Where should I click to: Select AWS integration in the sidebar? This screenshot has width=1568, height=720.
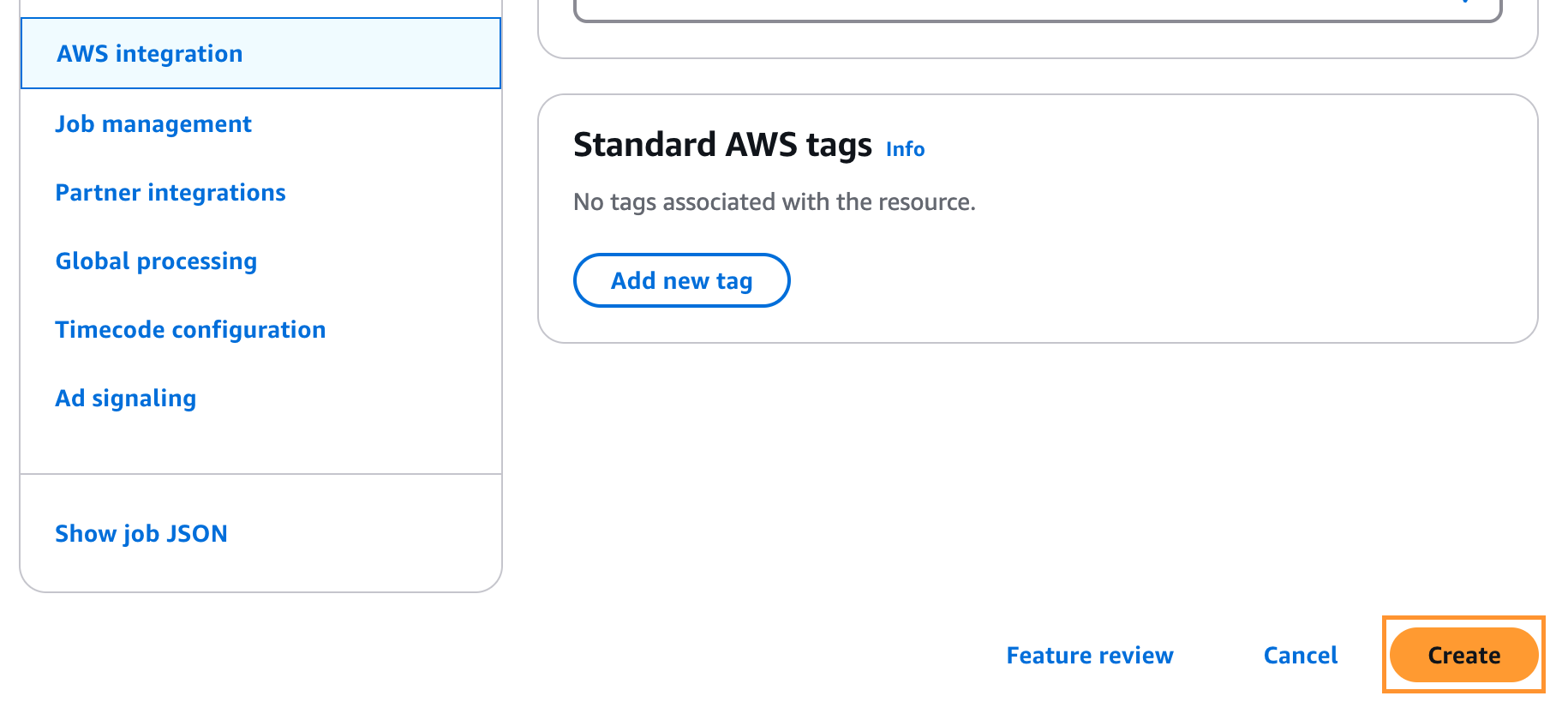[x=150, y=54]
